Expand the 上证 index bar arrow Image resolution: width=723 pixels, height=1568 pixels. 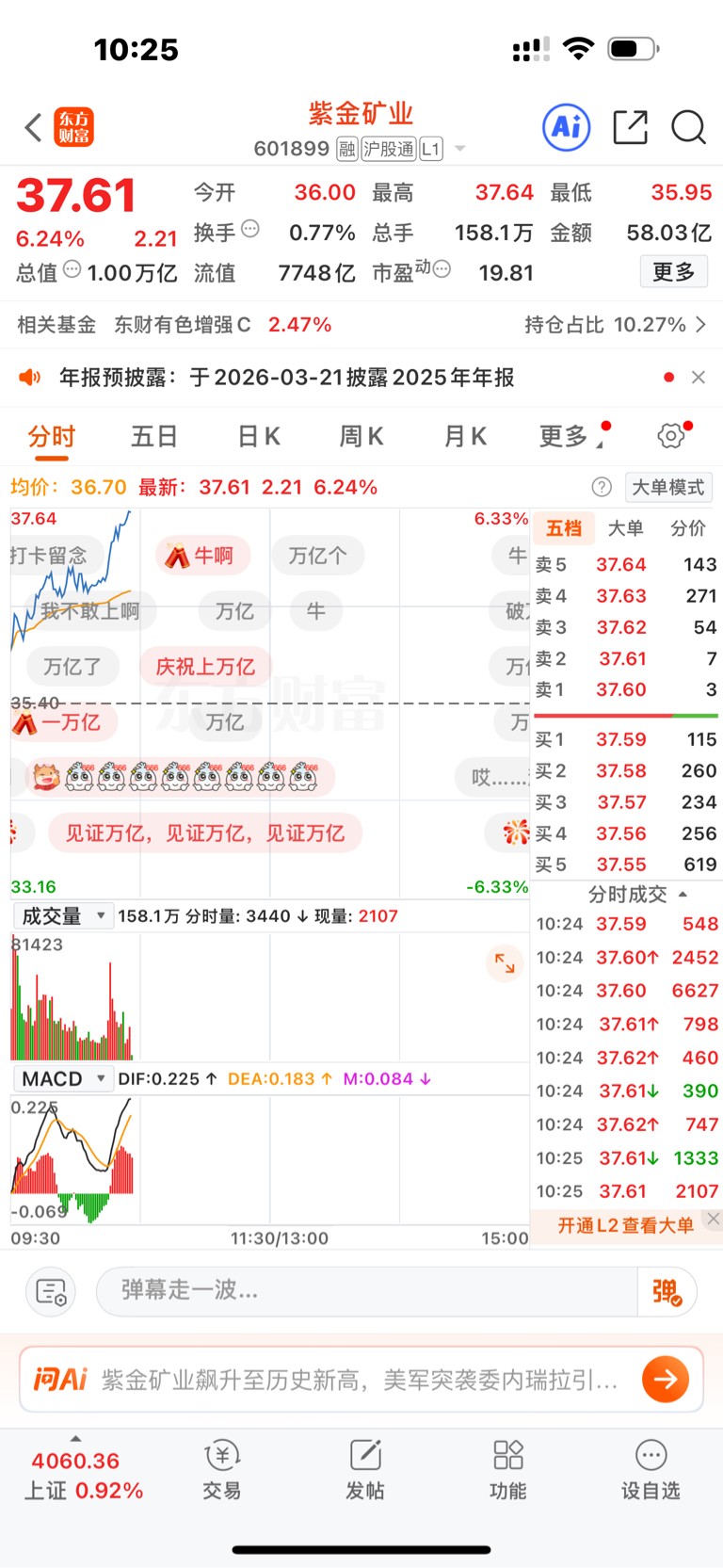(75, 1439)
